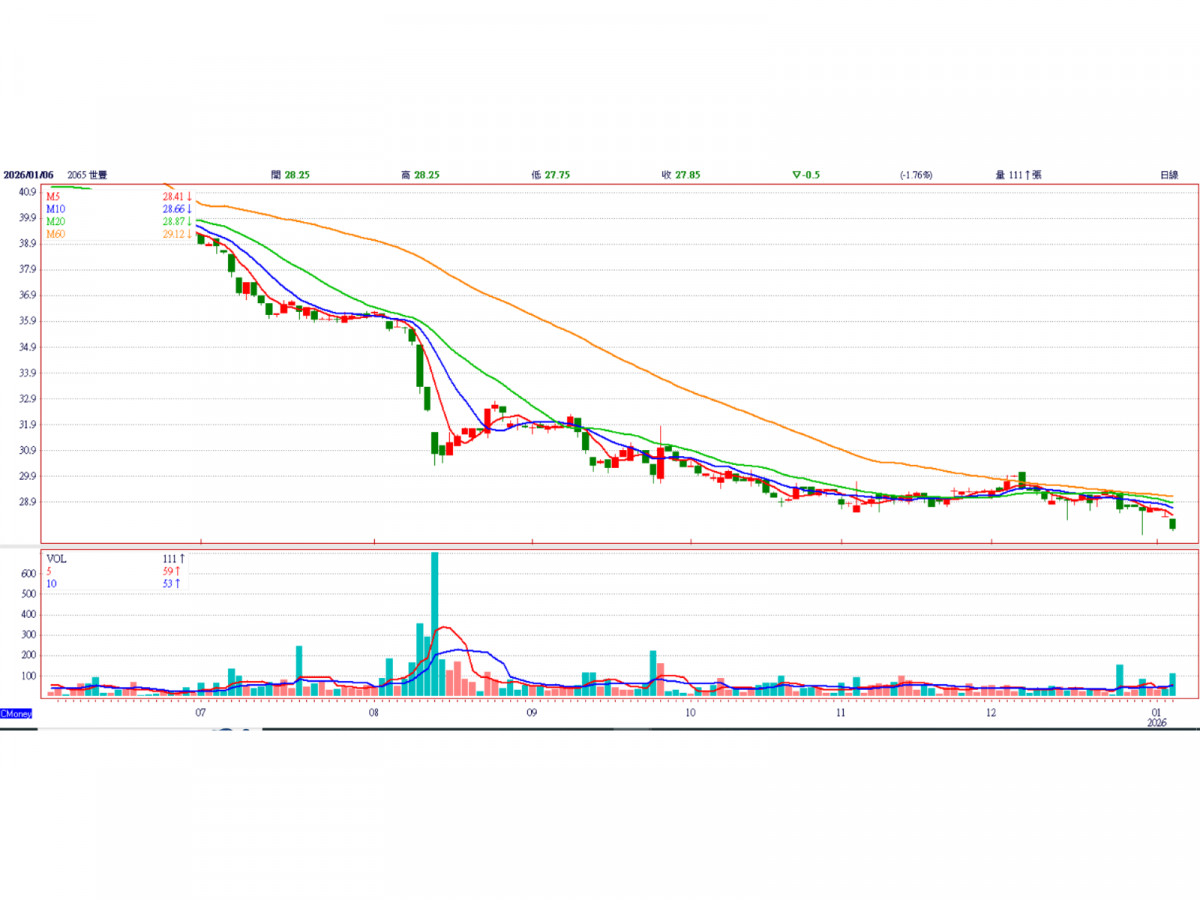Click the closing price 27.85 value

pos(687,174)
